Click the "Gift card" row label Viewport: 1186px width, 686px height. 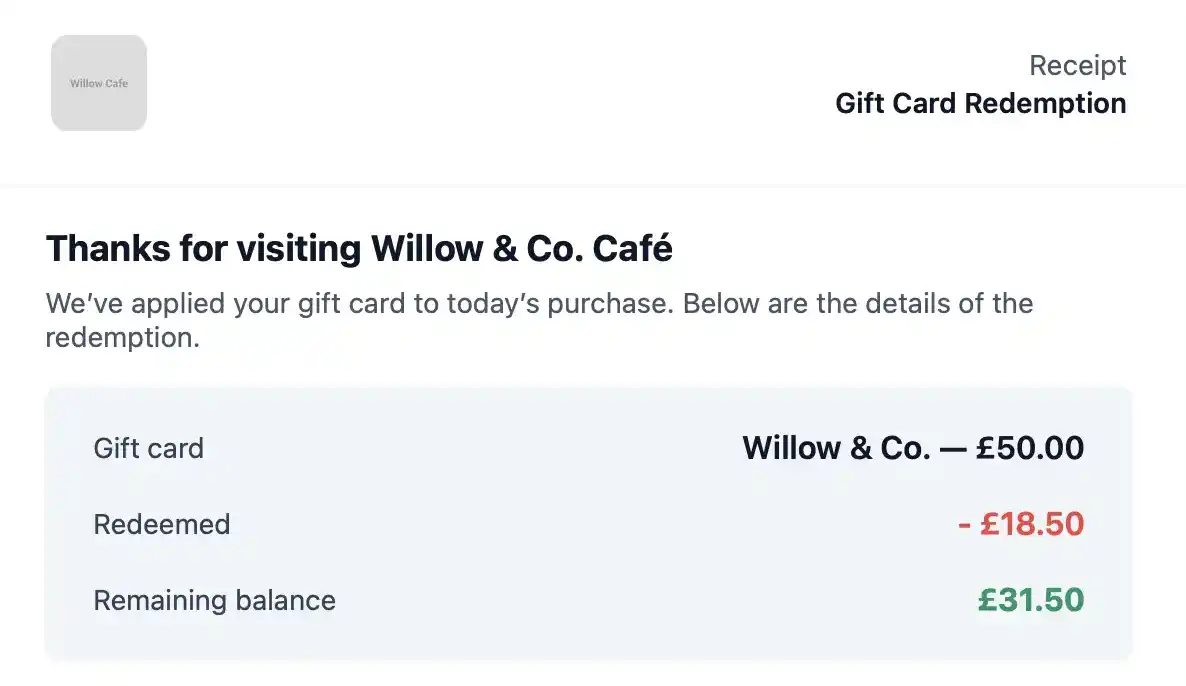(x=148, y=448)
